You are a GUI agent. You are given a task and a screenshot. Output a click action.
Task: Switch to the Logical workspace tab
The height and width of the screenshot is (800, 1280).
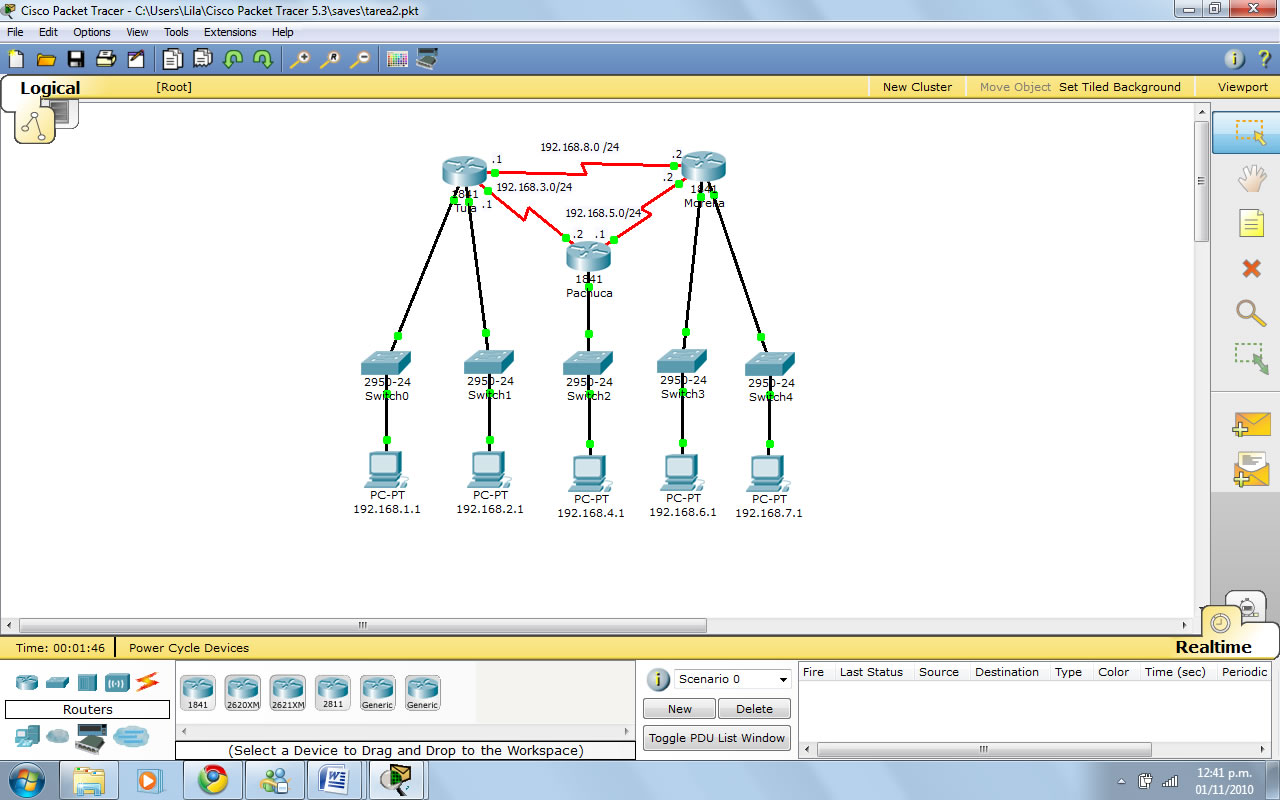coord(50,88)
